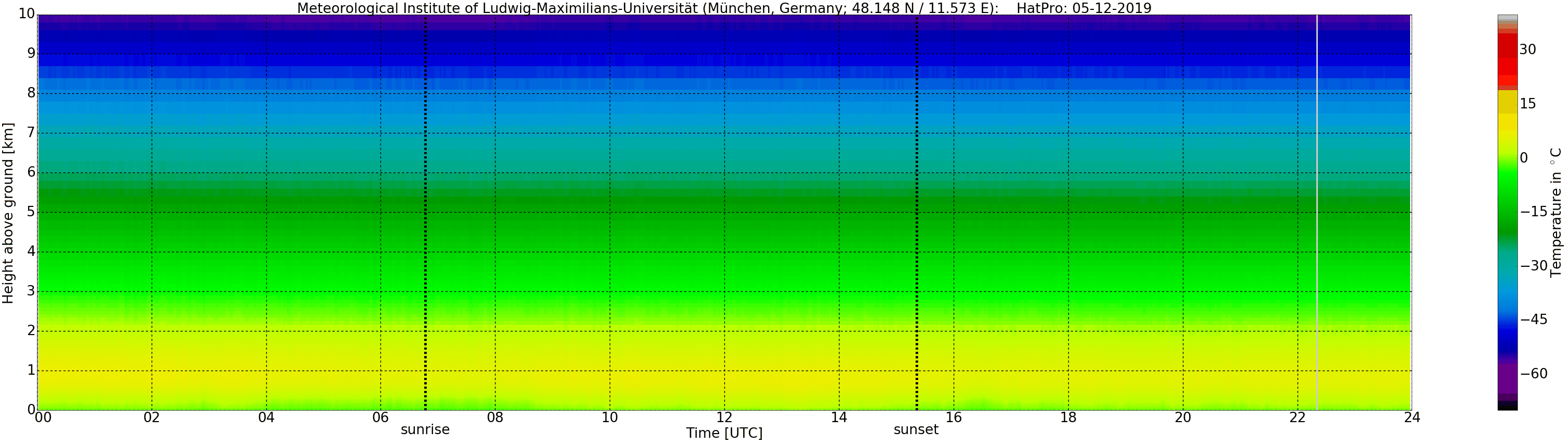Select the −15 label on the colorbar
The height and width of the screenshot is (443, 1568).
[1533, 212]
